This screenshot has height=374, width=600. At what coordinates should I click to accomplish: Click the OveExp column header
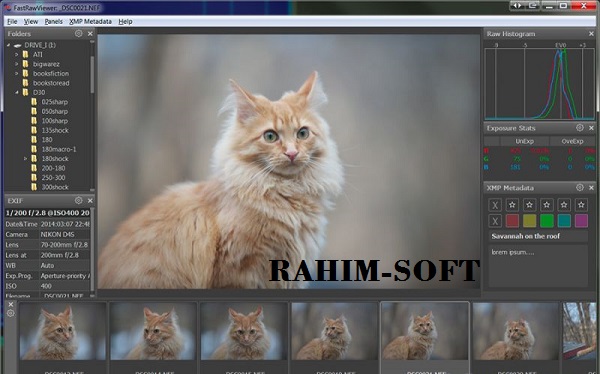coord(572,141)
